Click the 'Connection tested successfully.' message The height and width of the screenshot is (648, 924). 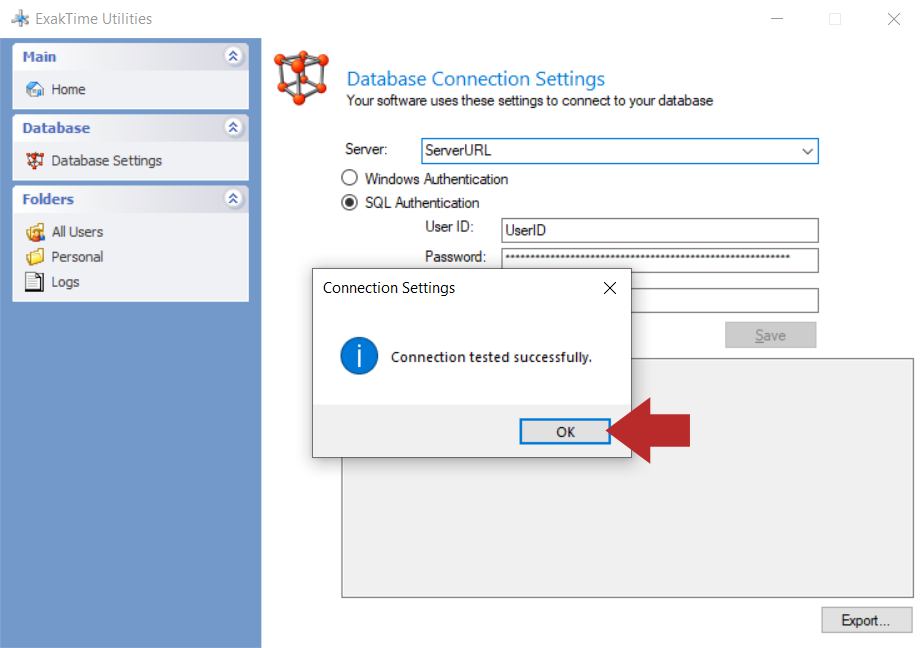(x=491, y=358)
